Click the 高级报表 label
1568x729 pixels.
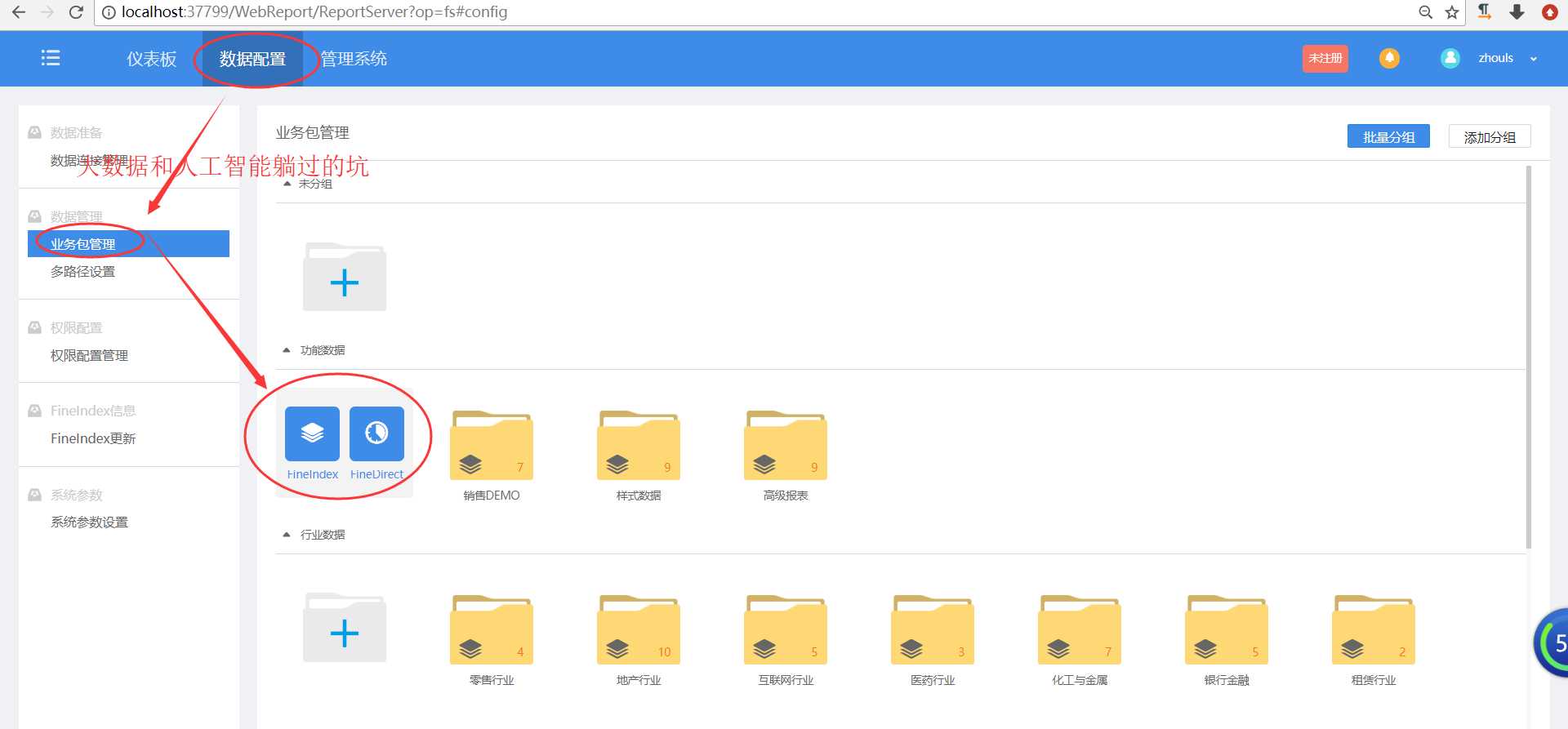coord(786,496)
